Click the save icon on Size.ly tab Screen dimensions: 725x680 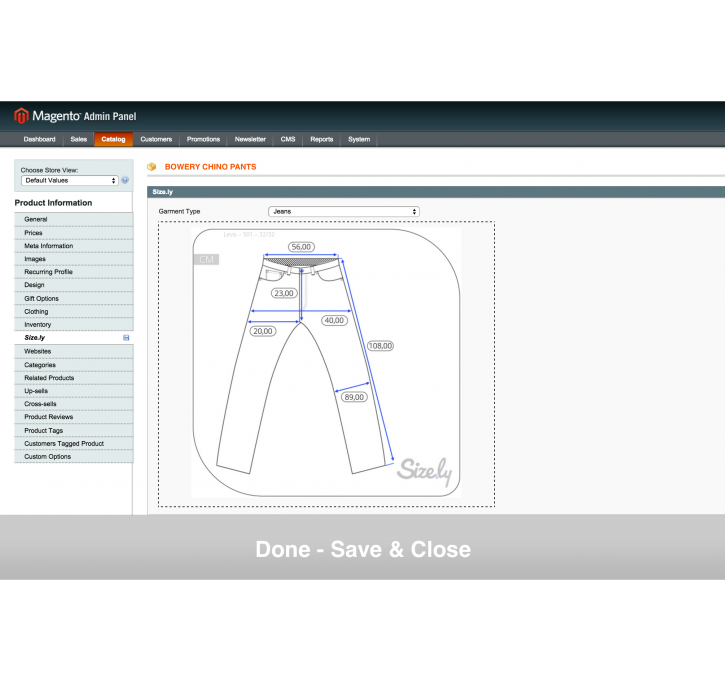pyautogui.click(x=126, y=338)
